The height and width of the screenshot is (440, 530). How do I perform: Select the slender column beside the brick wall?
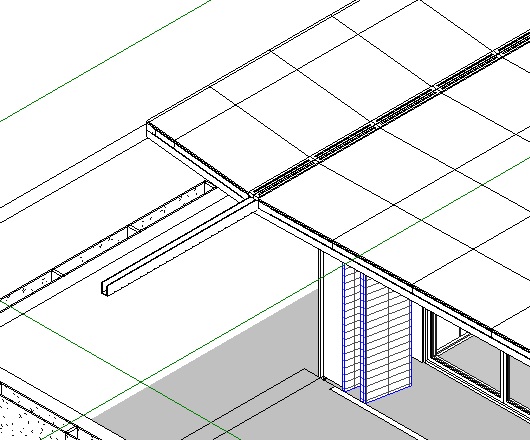click(x=321, y=314)
